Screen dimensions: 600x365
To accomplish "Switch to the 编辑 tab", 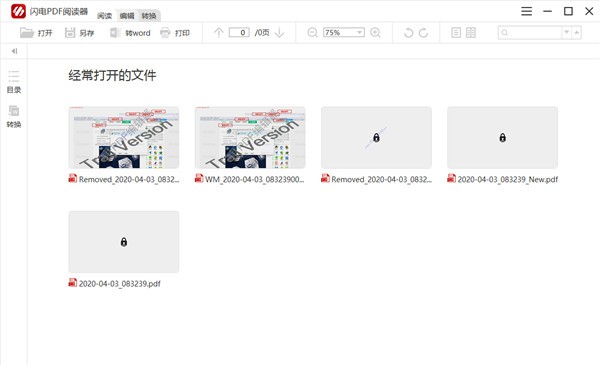I will pyautogui.click(x=127, y=15).
